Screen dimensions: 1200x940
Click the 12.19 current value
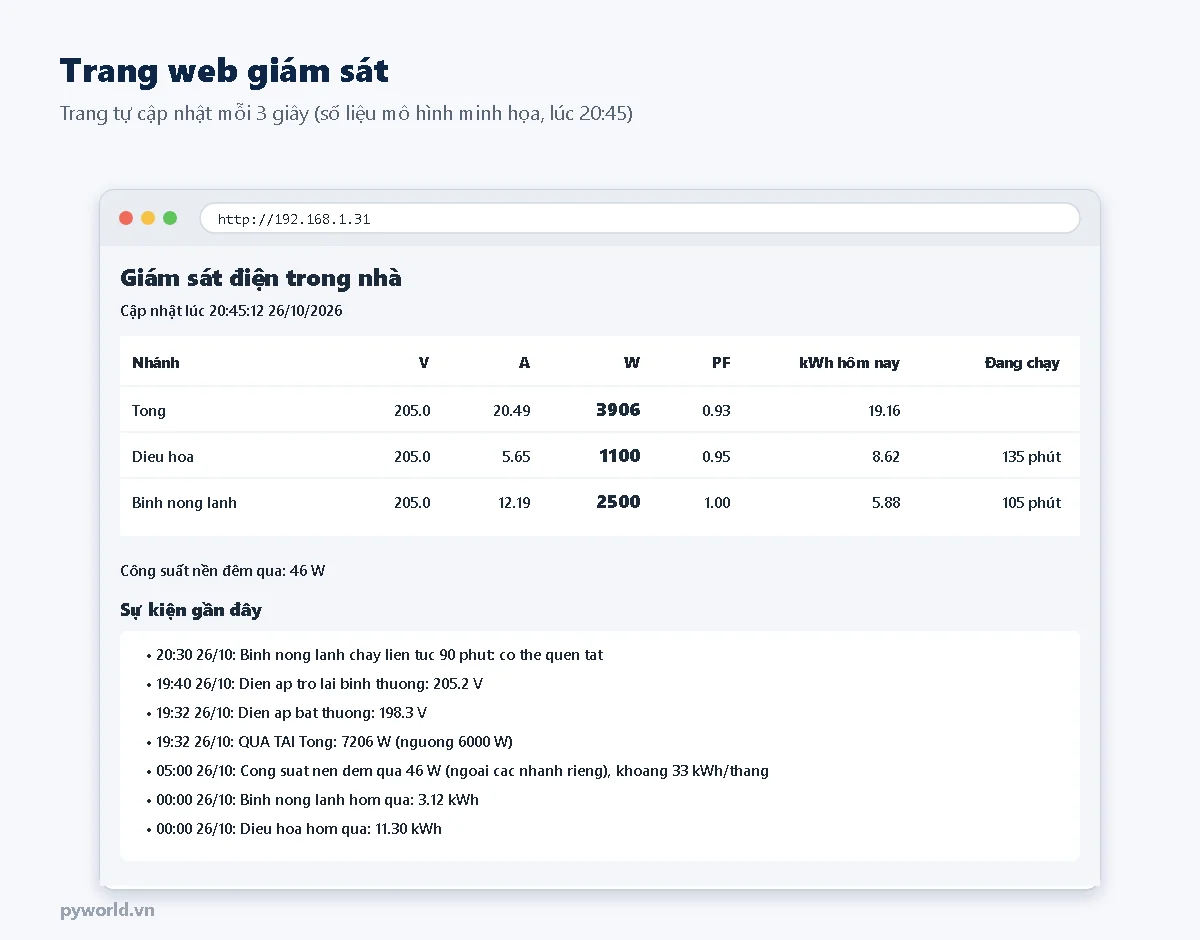(514, 503)
